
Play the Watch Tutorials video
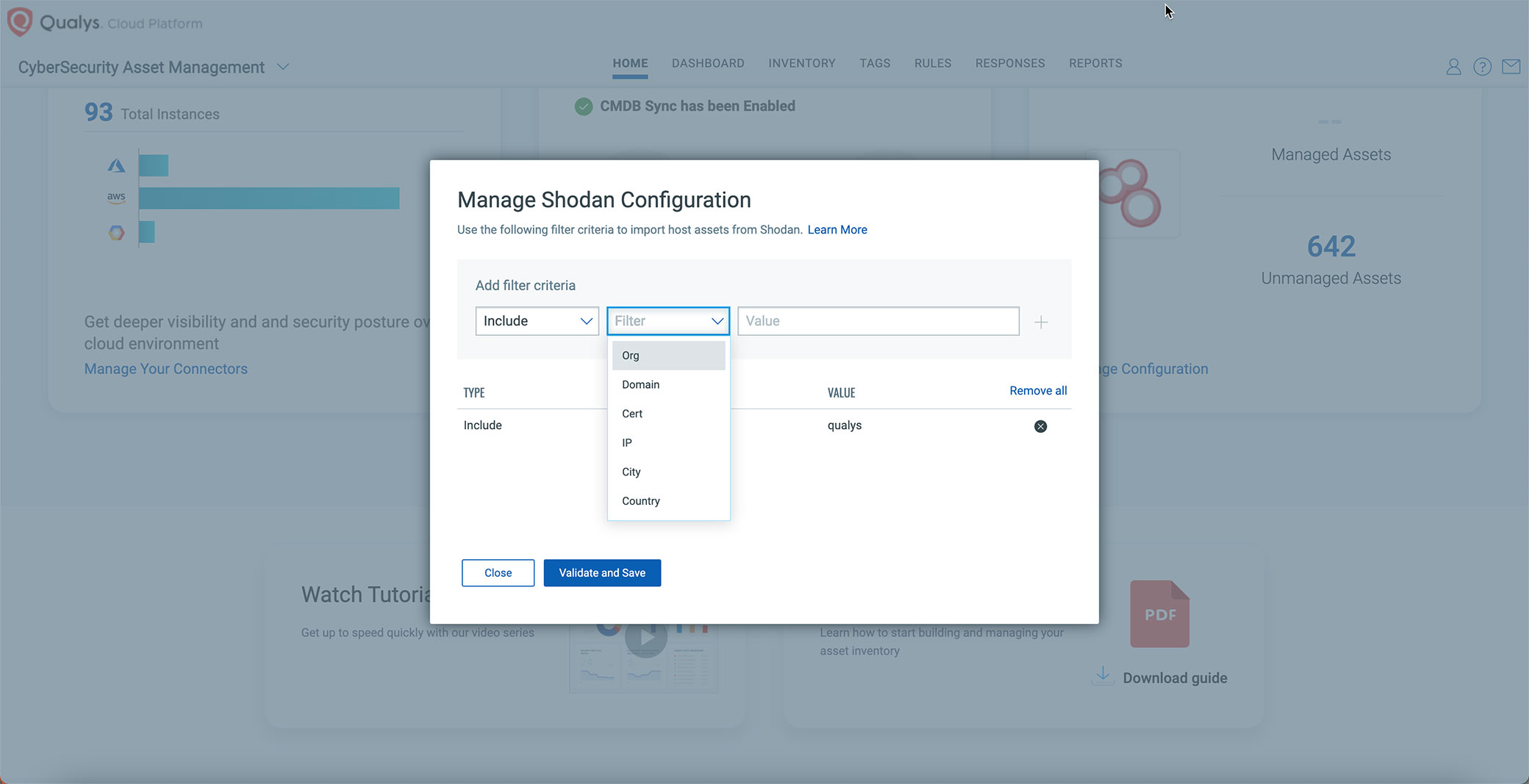pyautogui.click(x=645, y=638)
